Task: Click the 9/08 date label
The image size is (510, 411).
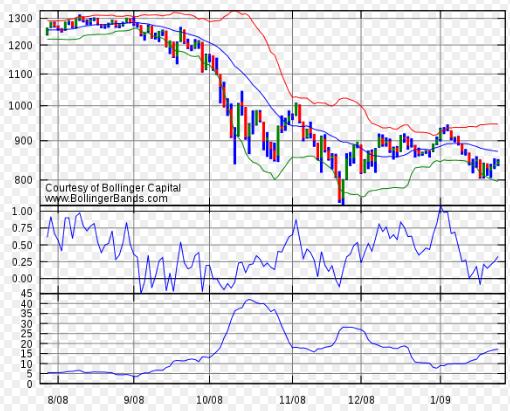Action: tap(134, 399)
